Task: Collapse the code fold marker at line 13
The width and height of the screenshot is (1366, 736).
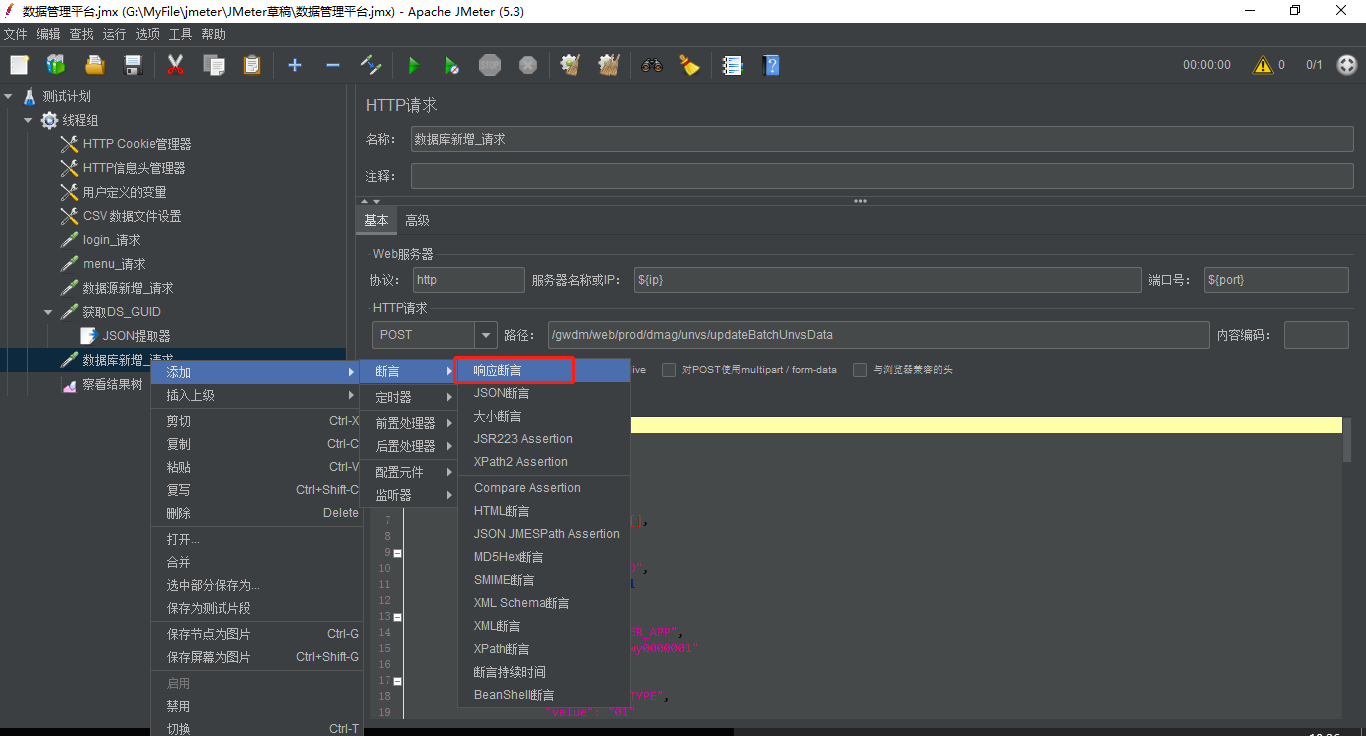Action: [398, 617]
